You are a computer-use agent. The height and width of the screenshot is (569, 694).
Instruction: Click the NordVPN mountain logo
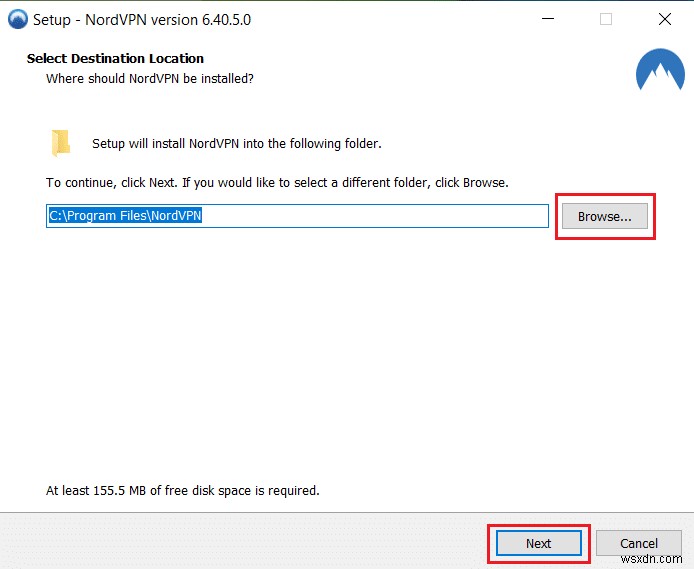tap(660, 69)
